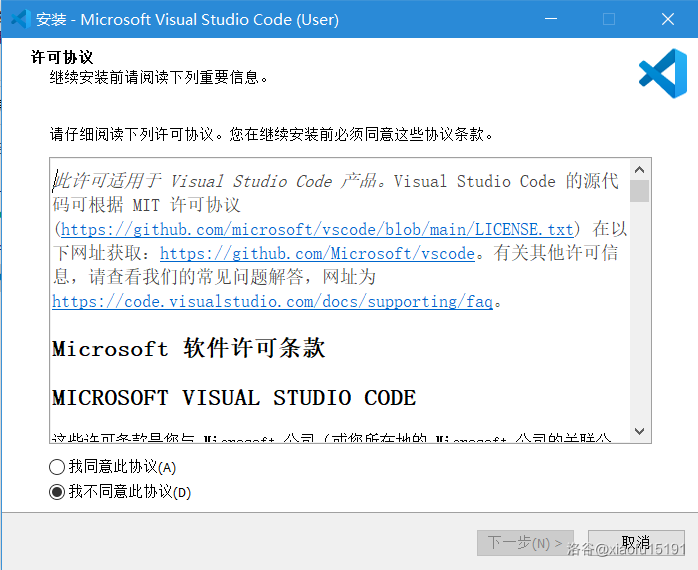Open the code.visualstudio.com FAQ link
The width and height of the screenshot is (698, 570).
click(x=272, y=301)
